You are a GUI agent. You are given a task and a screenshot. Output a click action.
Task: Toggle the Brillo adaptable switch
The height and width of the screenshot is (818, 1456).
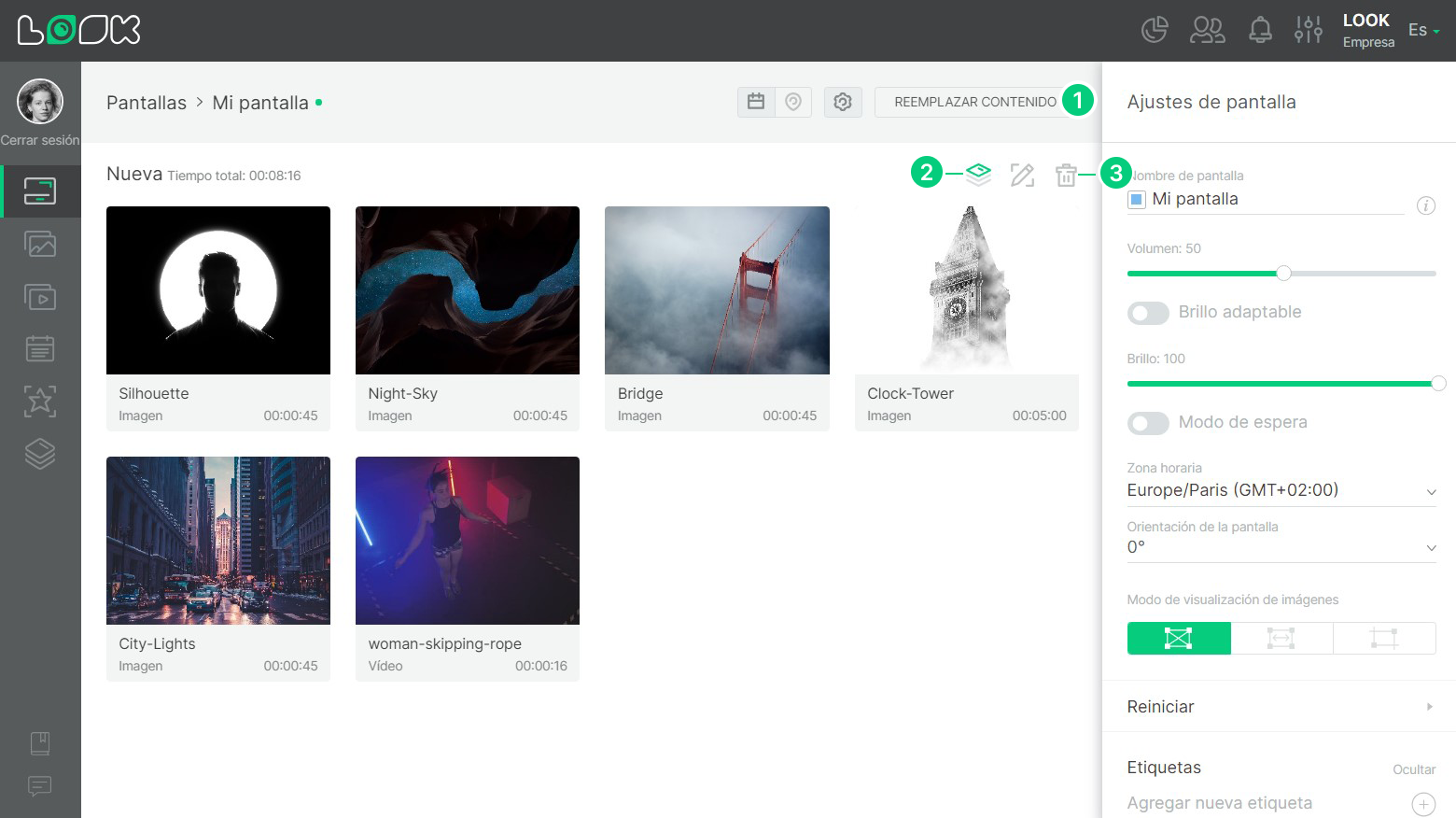[1148, 313]
